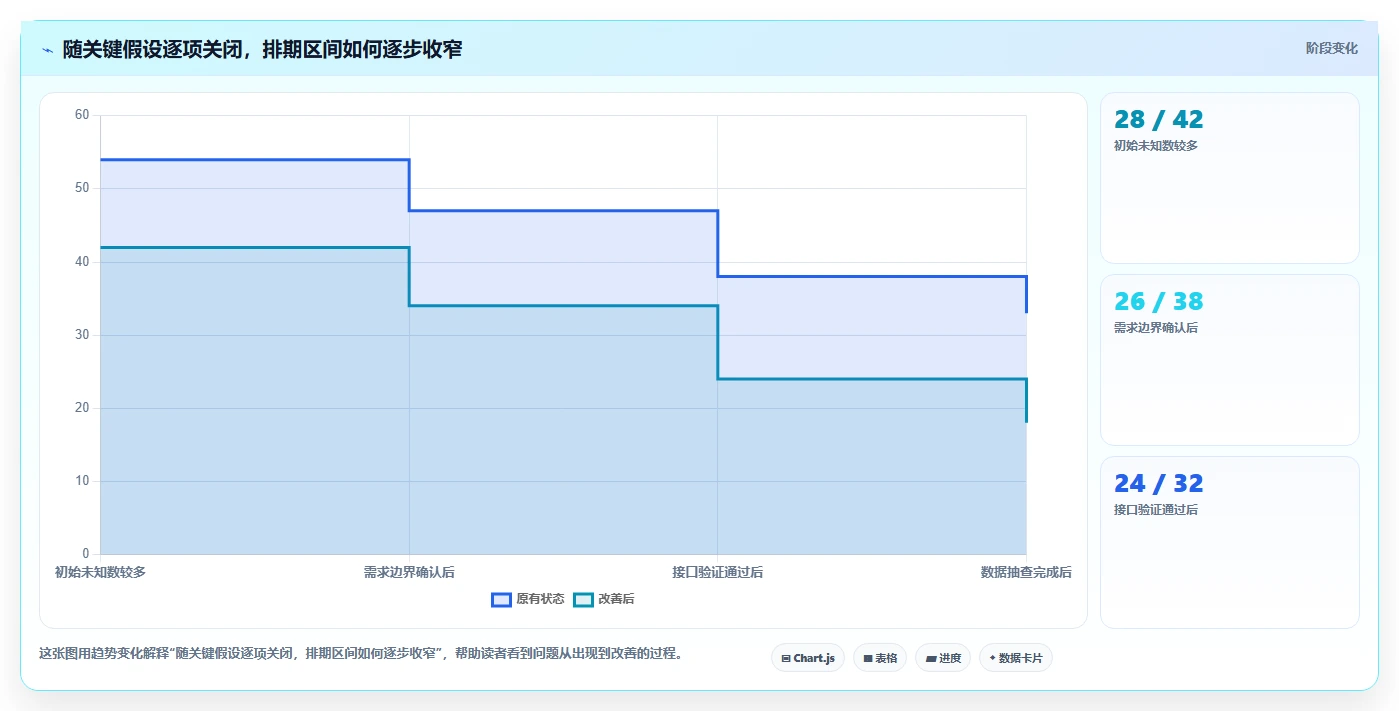1399x711 pixels.
Task: Click the y-axis value 30
Action: click(x=82, y=335)
